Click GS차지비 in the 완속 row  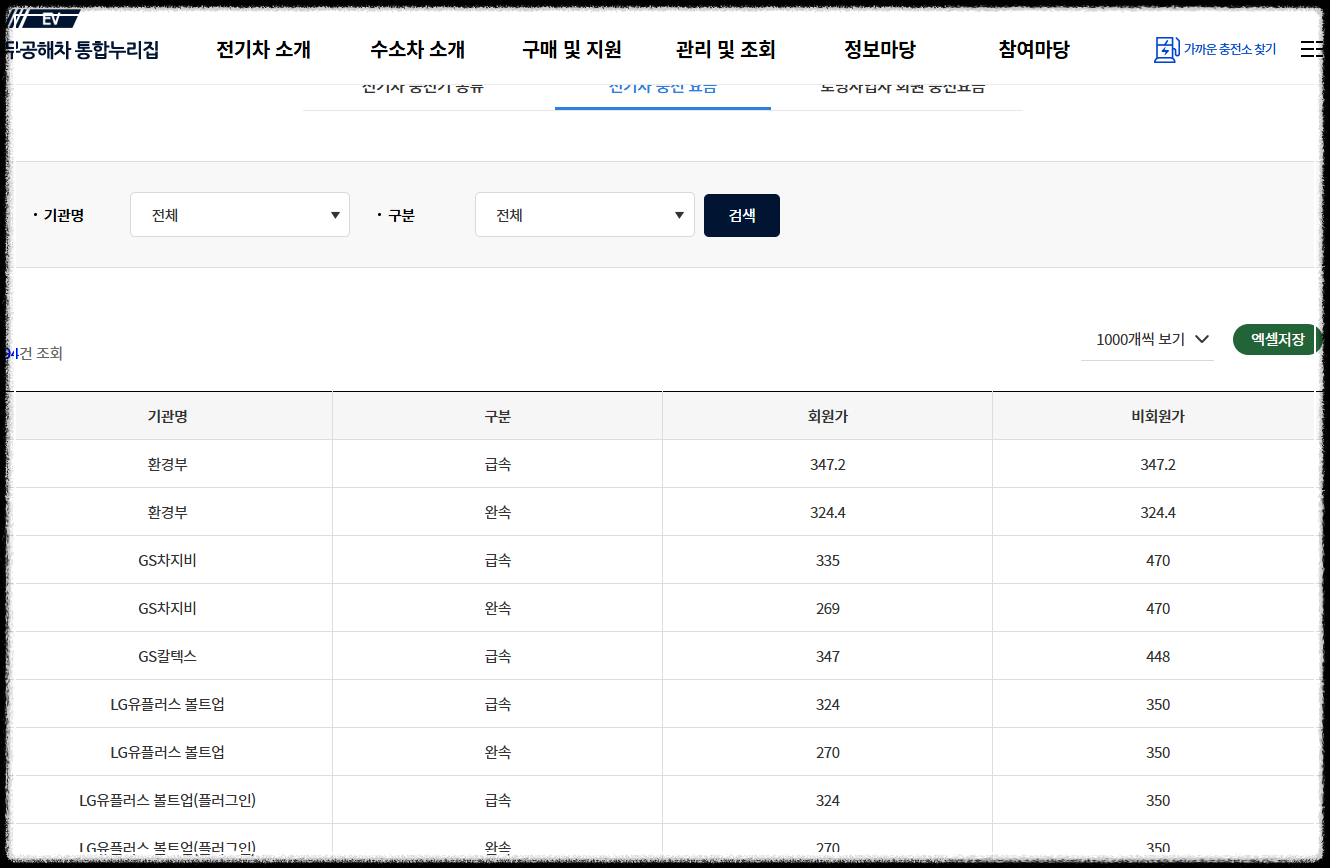coord(167,609)
